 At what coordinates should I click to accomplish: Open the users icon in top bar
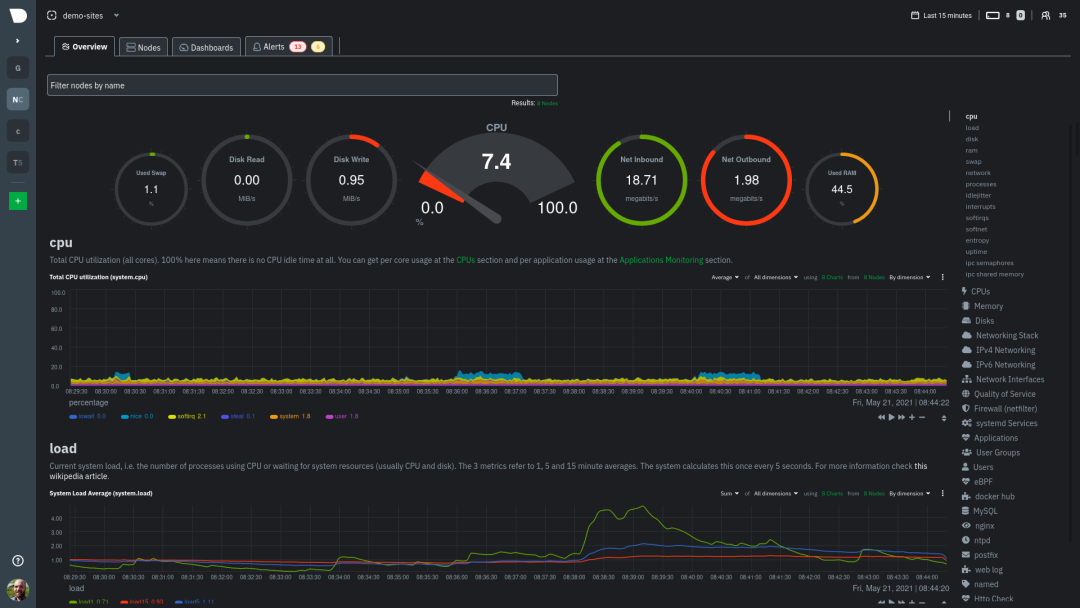1046,15
